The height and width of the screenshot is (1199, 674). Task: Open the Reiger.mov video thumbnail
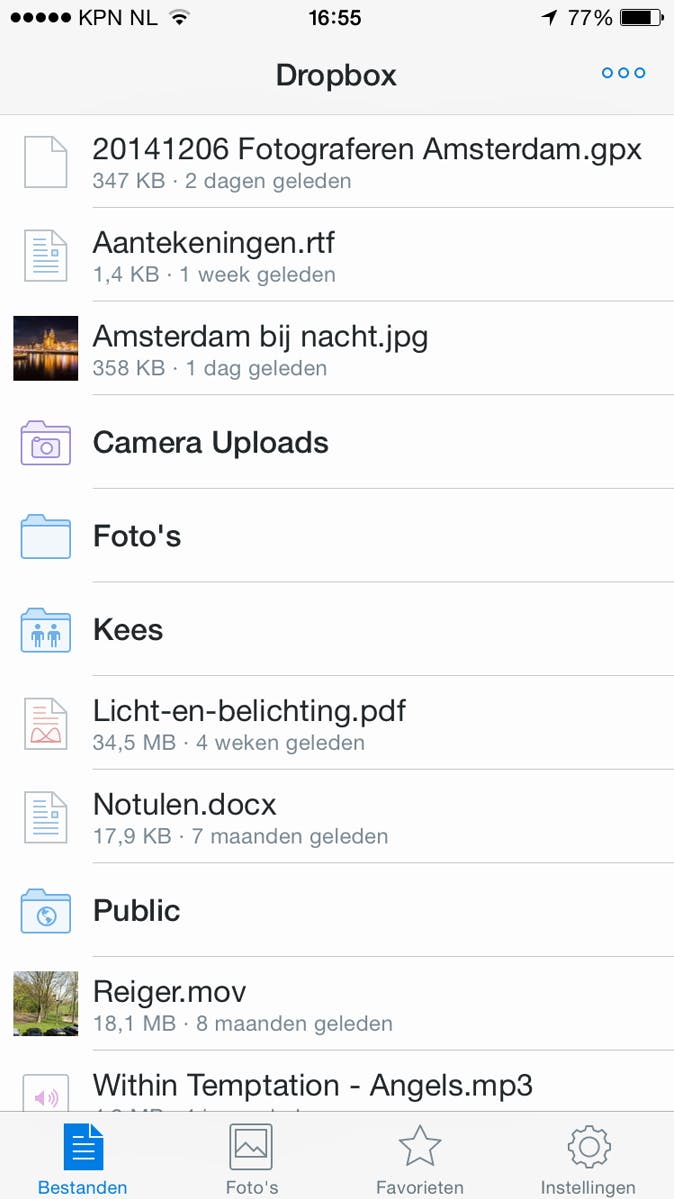45,1004
